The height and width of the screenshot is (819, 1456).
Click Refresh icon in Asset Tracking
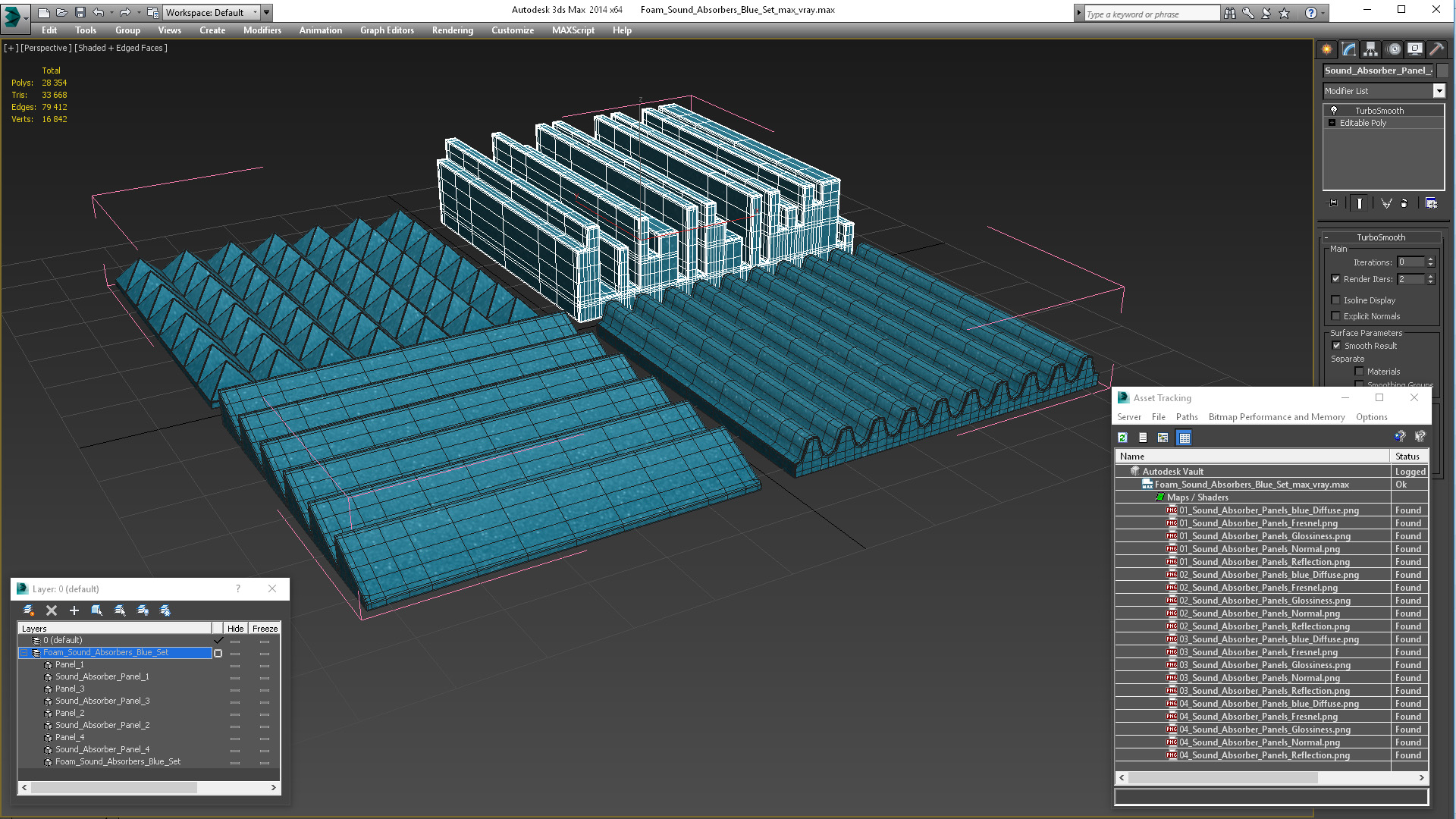coord(1122,438)
